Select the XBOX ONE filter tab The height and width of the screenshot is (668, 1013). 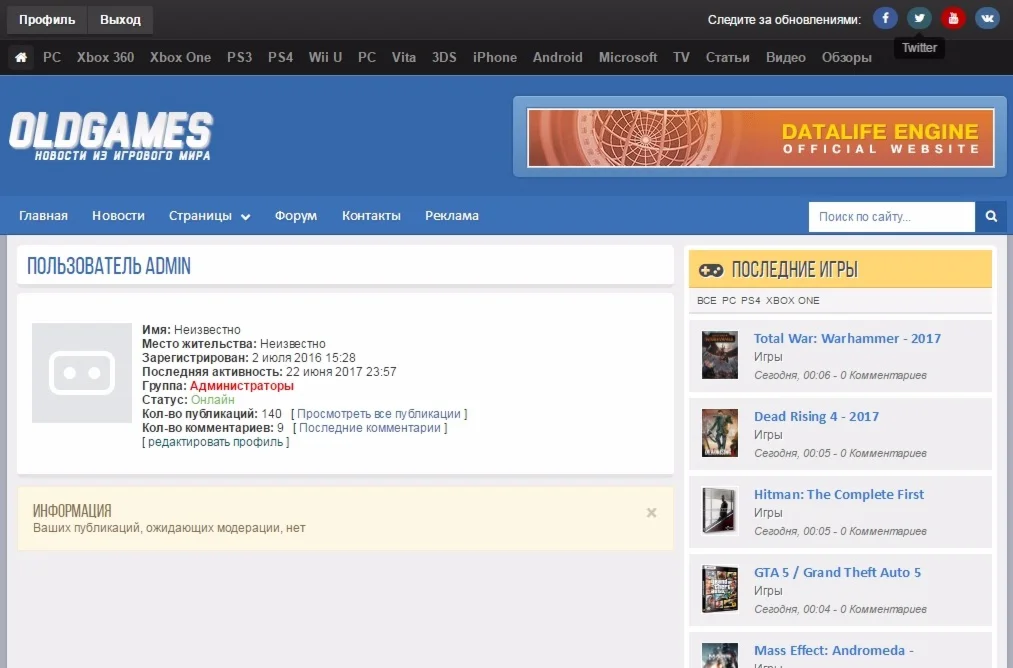[x=793, y=301]
